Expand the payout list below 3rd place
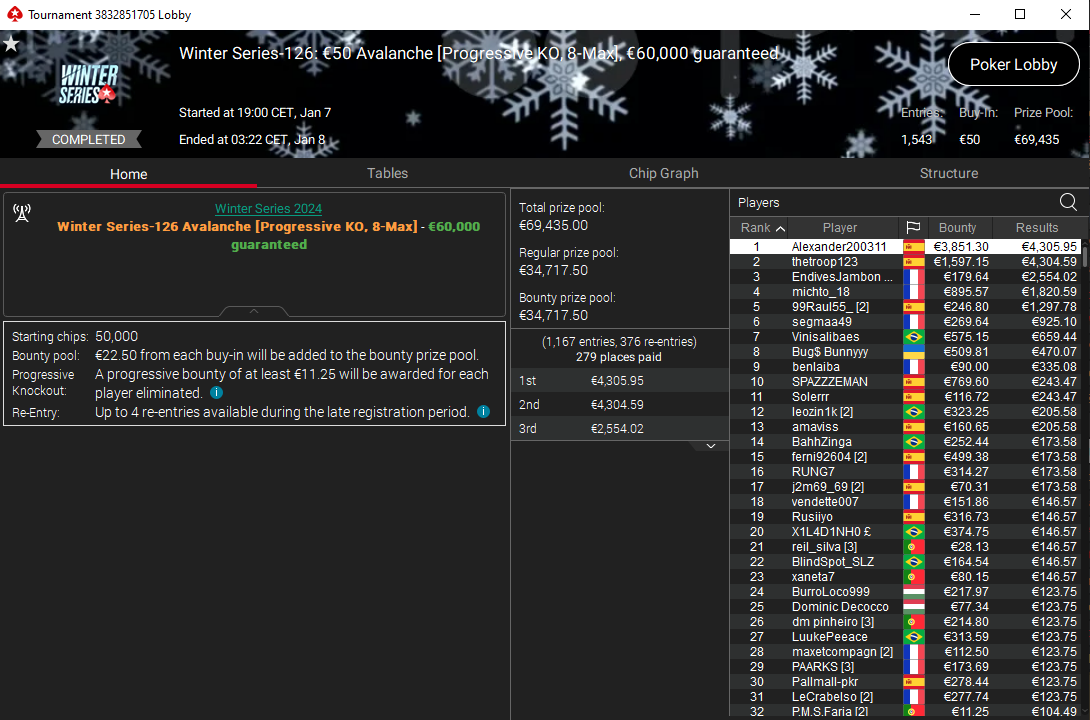 (x=710, y=445)
